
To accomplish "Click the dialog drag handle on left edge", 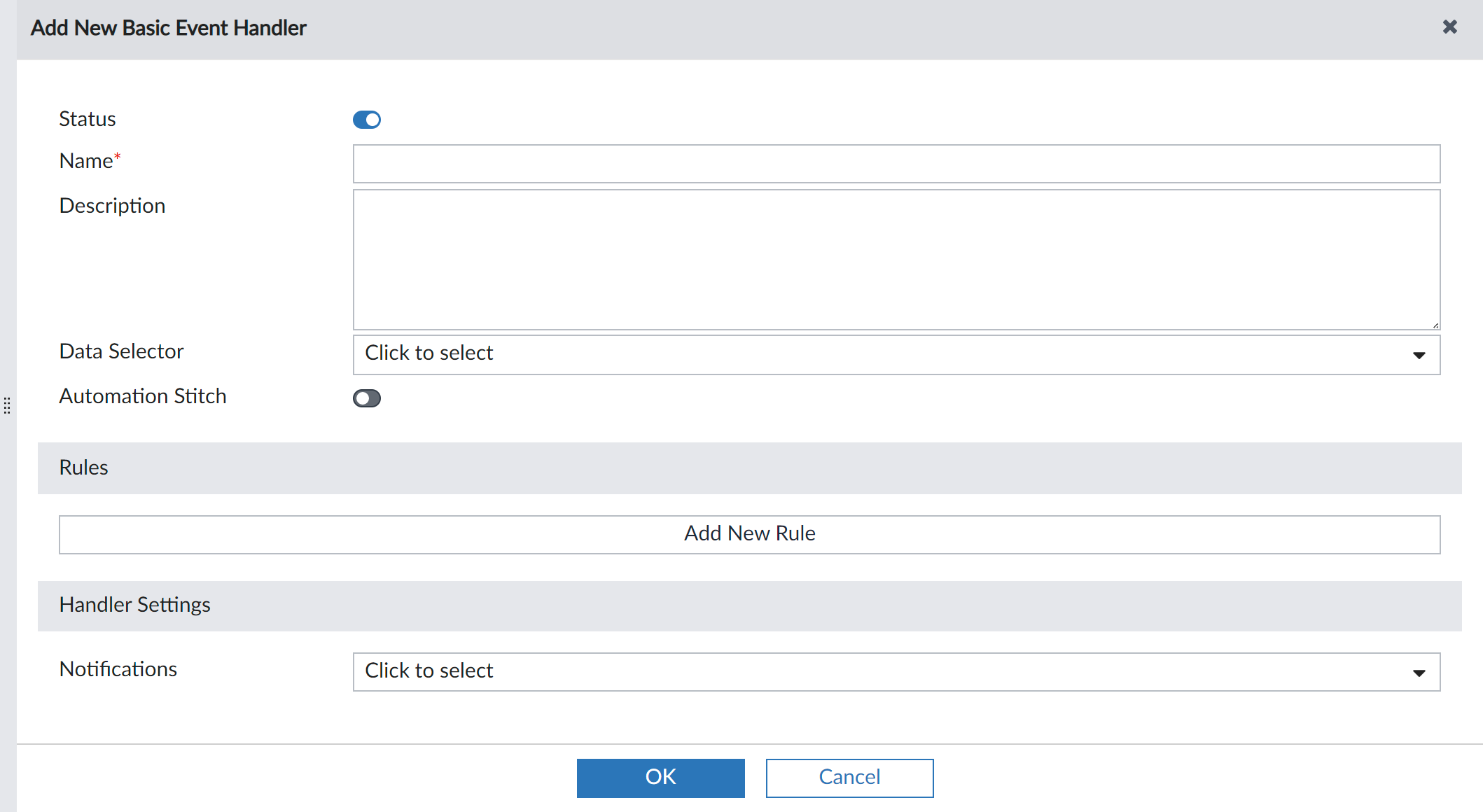I will click(x=7, y=405).
